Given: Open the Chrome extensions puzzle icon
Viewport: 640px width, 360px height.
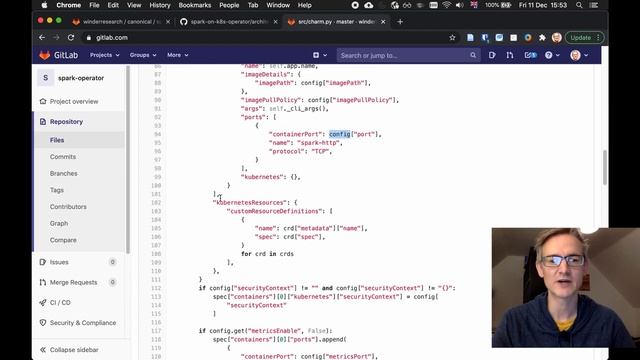Looking at the screenshot, I should click(542, 38).
